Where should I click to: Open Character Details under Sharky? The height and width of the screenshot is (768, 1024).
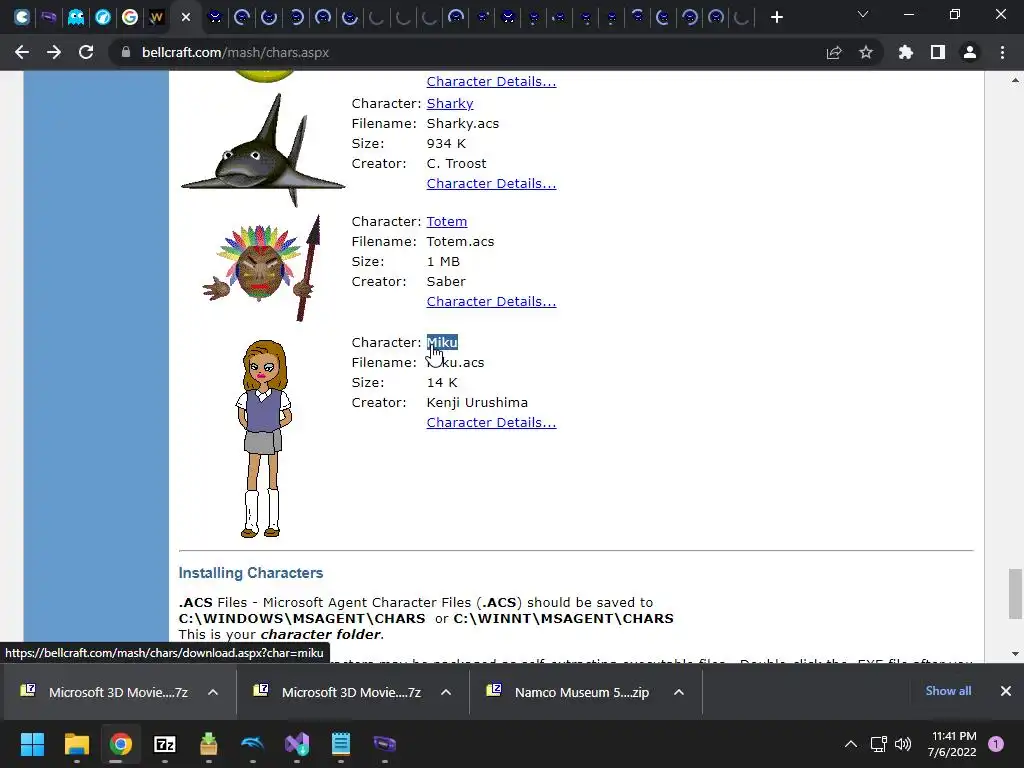[x=491, y=184]
